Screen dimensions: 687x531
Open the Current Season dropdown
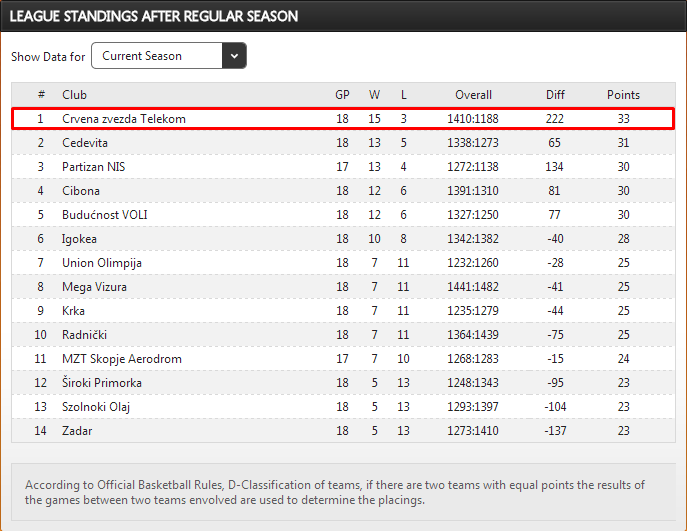click(158, 56)
